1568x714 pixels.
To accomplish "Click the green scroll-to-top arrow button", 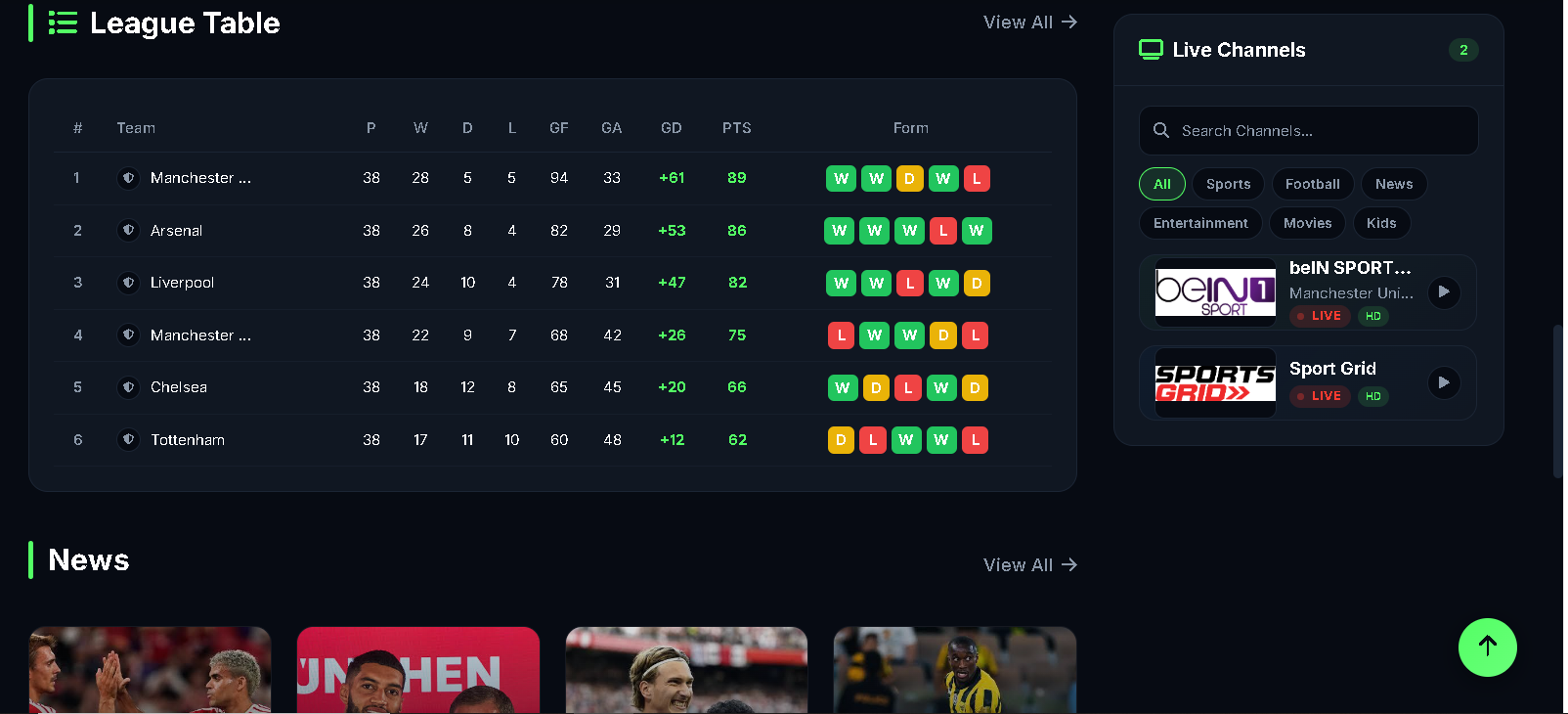I will (x=1487, y=647).
